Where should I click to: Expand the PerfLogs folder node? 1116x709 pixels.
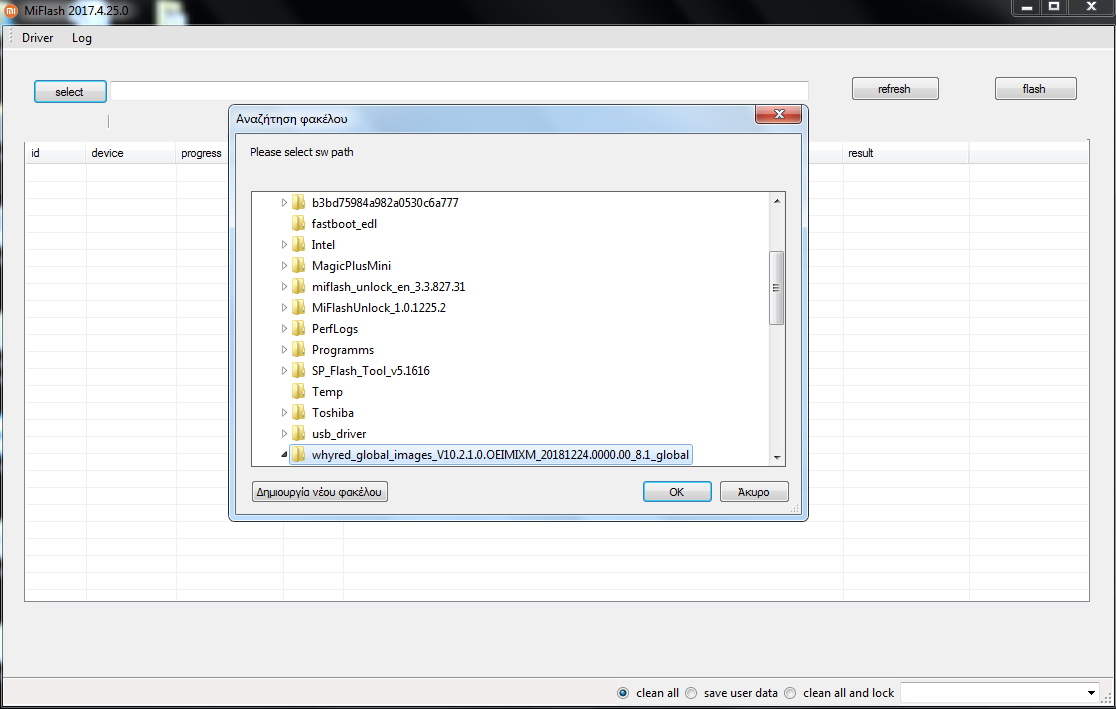pos(284,328)
